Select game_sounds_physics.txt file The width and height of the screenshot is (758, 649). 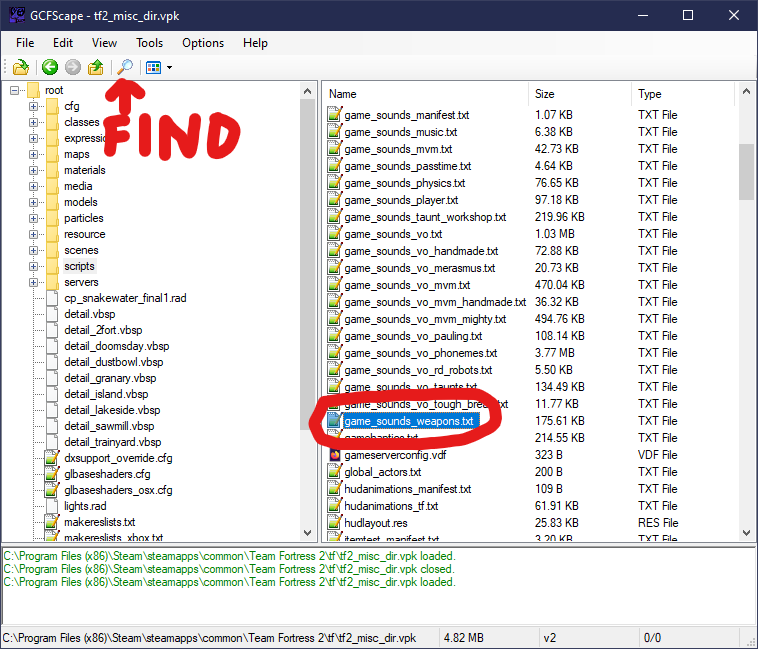[x=405, y=183]
